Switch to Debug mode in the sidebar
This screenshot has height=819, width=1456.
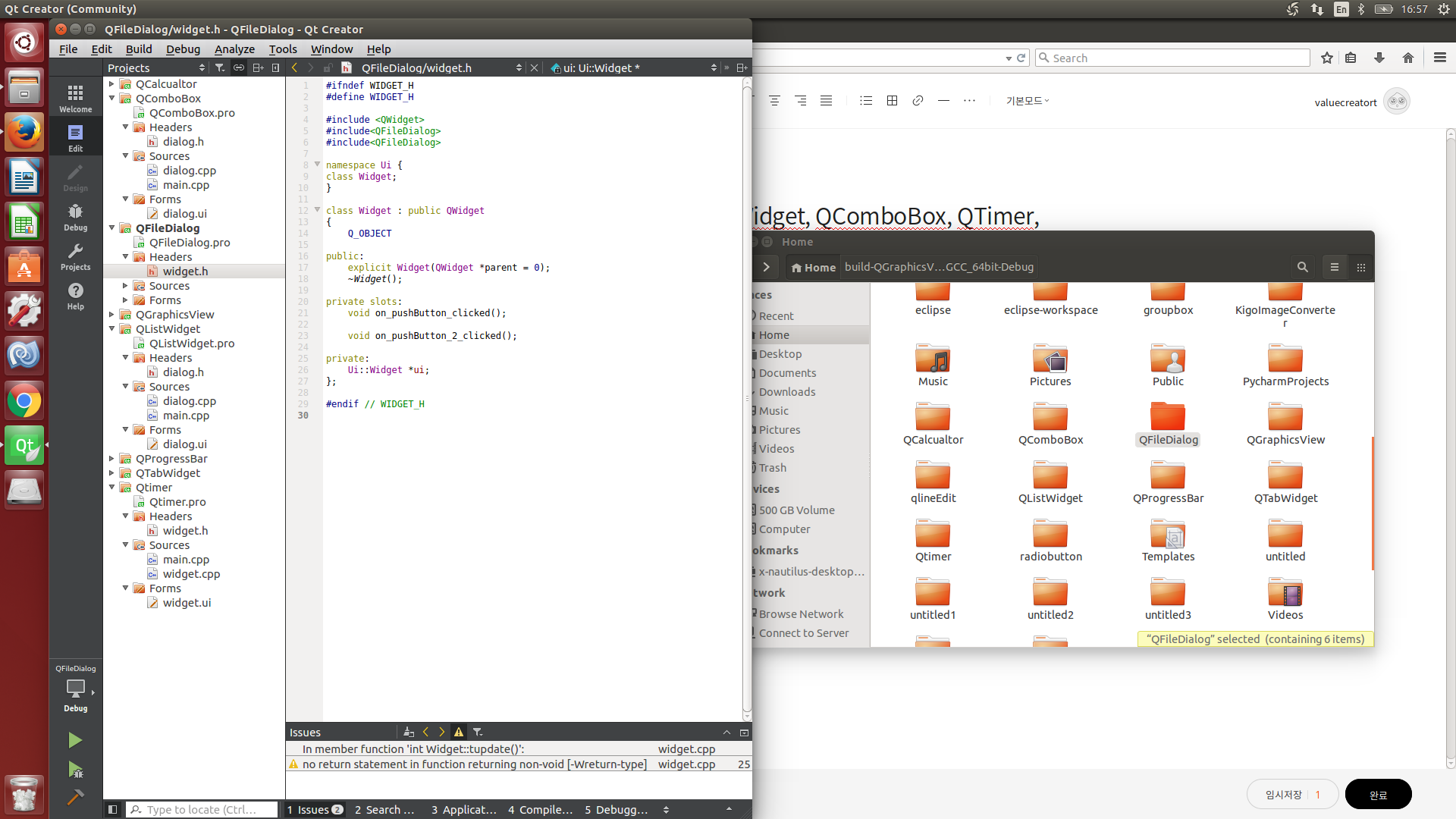[x=75, y=217]
